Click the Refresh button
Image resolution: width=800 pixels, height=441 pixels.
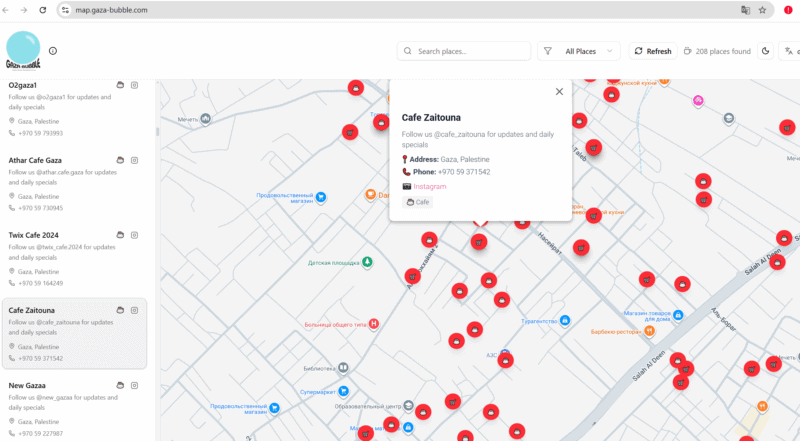[x=651, y=51]
